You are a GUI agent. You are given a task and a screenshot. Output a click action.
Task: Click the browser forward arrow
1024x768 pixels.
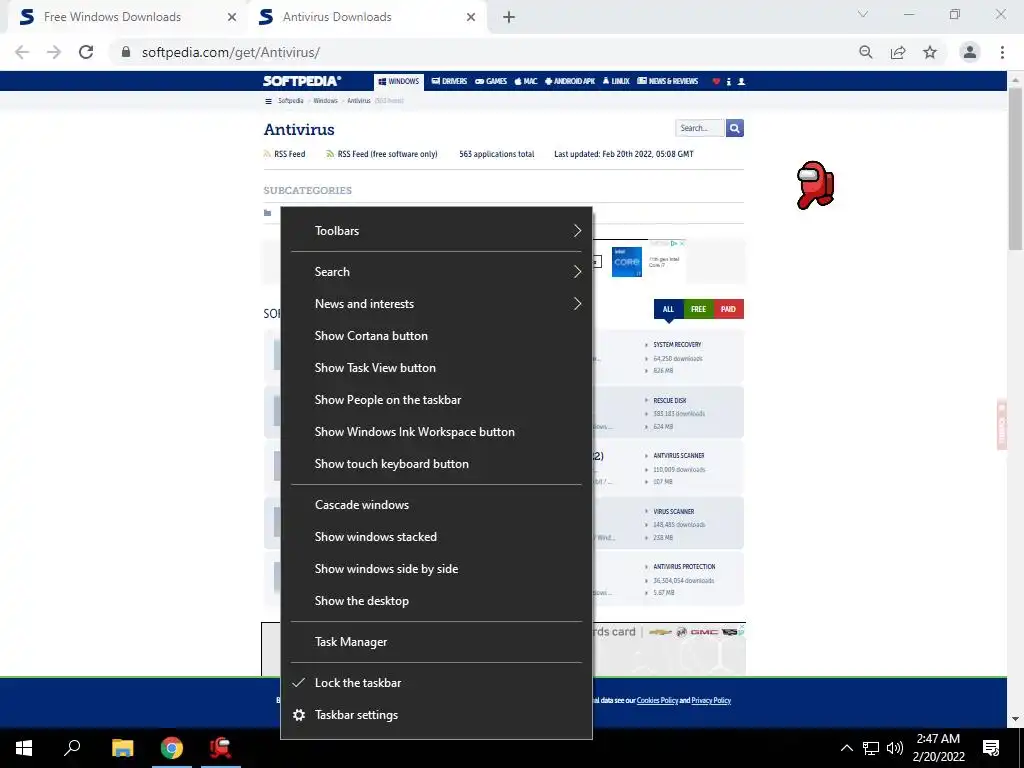pyautogui.click(x=54, y=52)
